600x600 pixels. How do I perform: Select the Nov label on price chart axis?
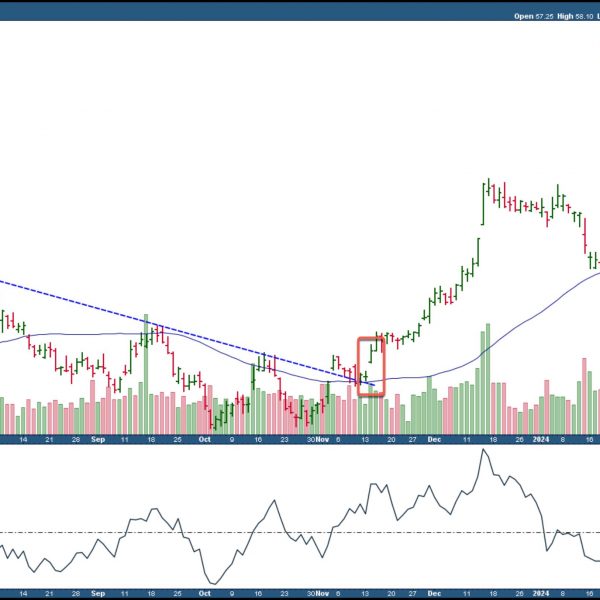[x=322, y=439]
